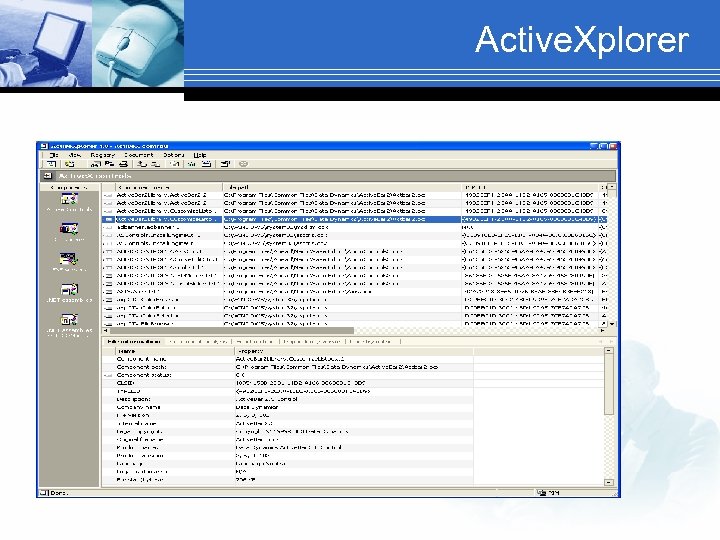Click the greyed-out round toolbar icon
The width and height of the screenshot is (720, 540).
click(x=243, y=164)
